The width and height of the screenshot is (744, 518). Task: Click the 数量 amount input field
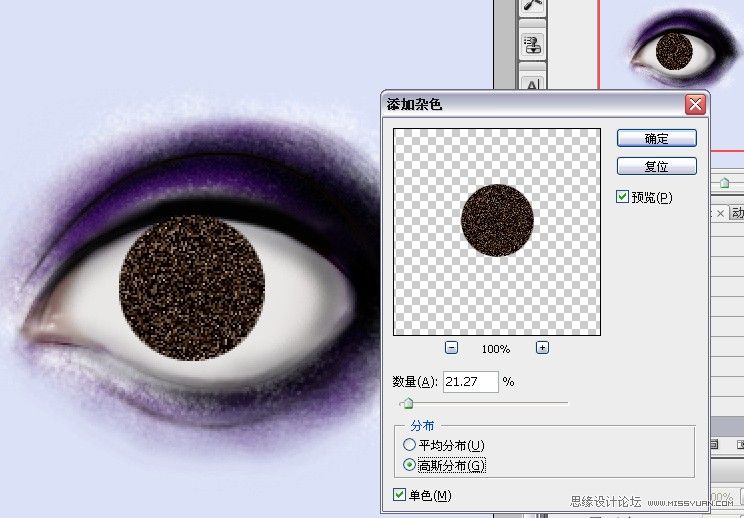[471, 382]
